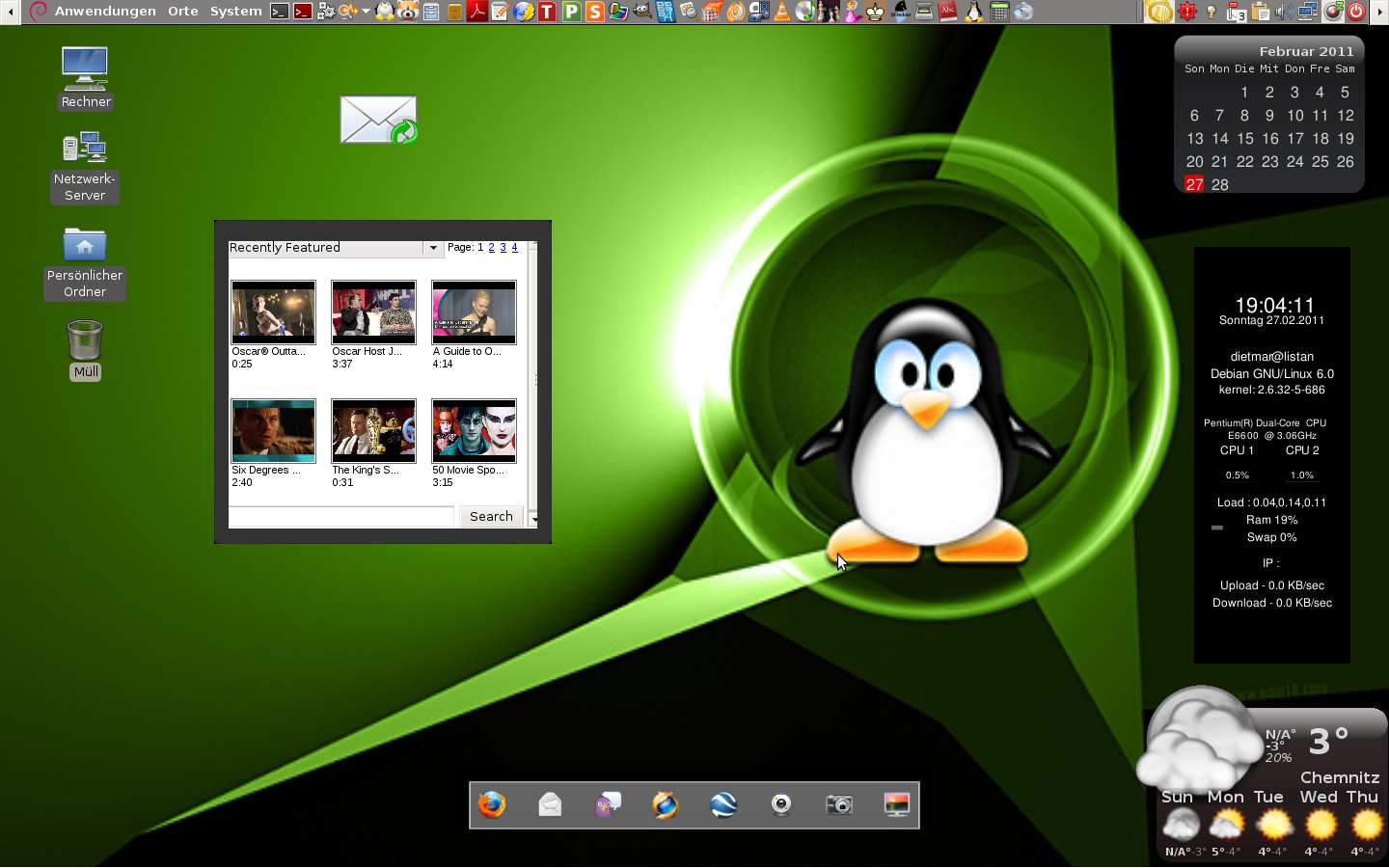This screenshot has width=1389, height=868.
Task: Launch the black terminal icon in top panel
Action: [280, 12]
